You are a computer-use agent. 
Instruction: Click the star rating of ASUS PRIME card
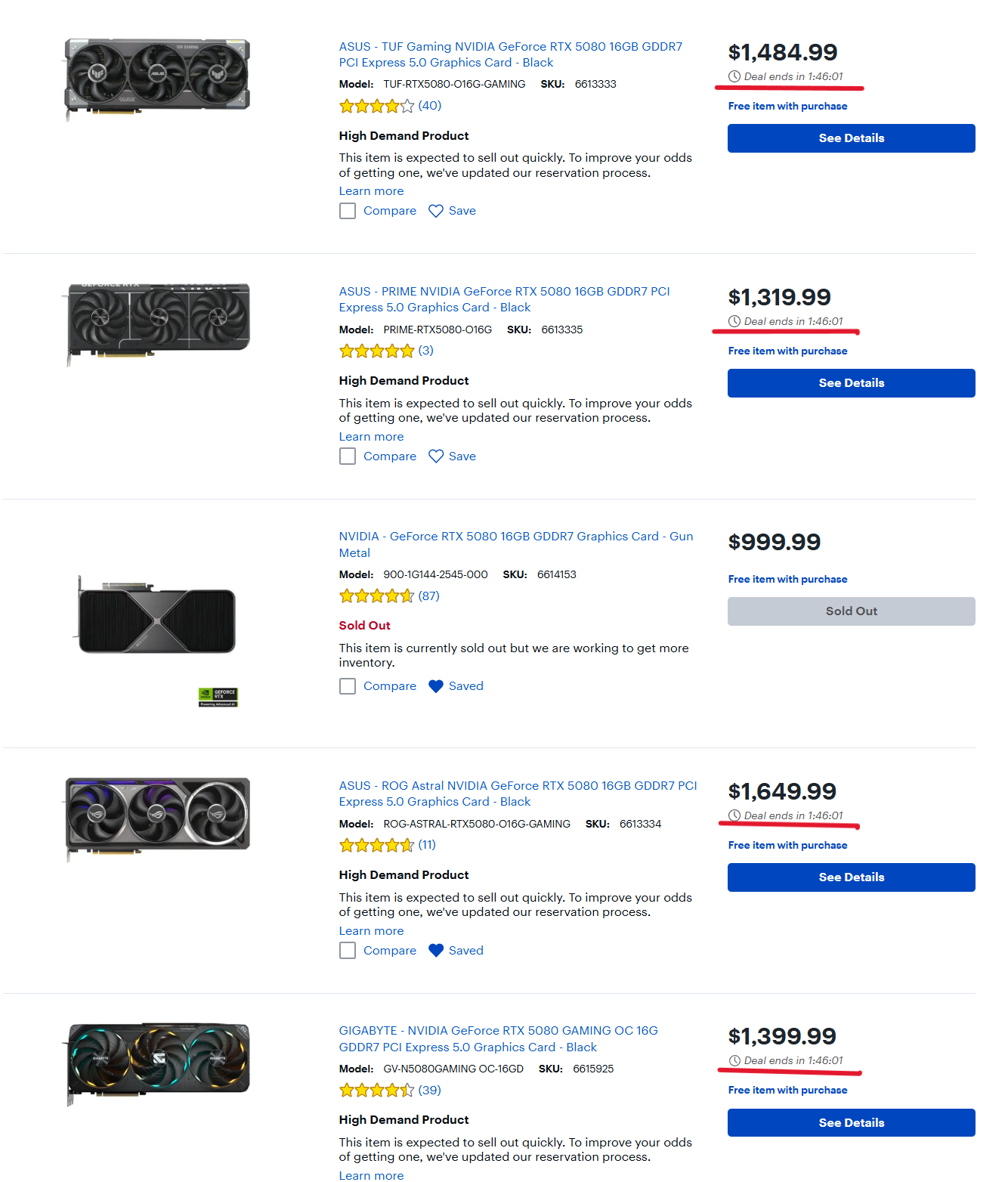376,351
